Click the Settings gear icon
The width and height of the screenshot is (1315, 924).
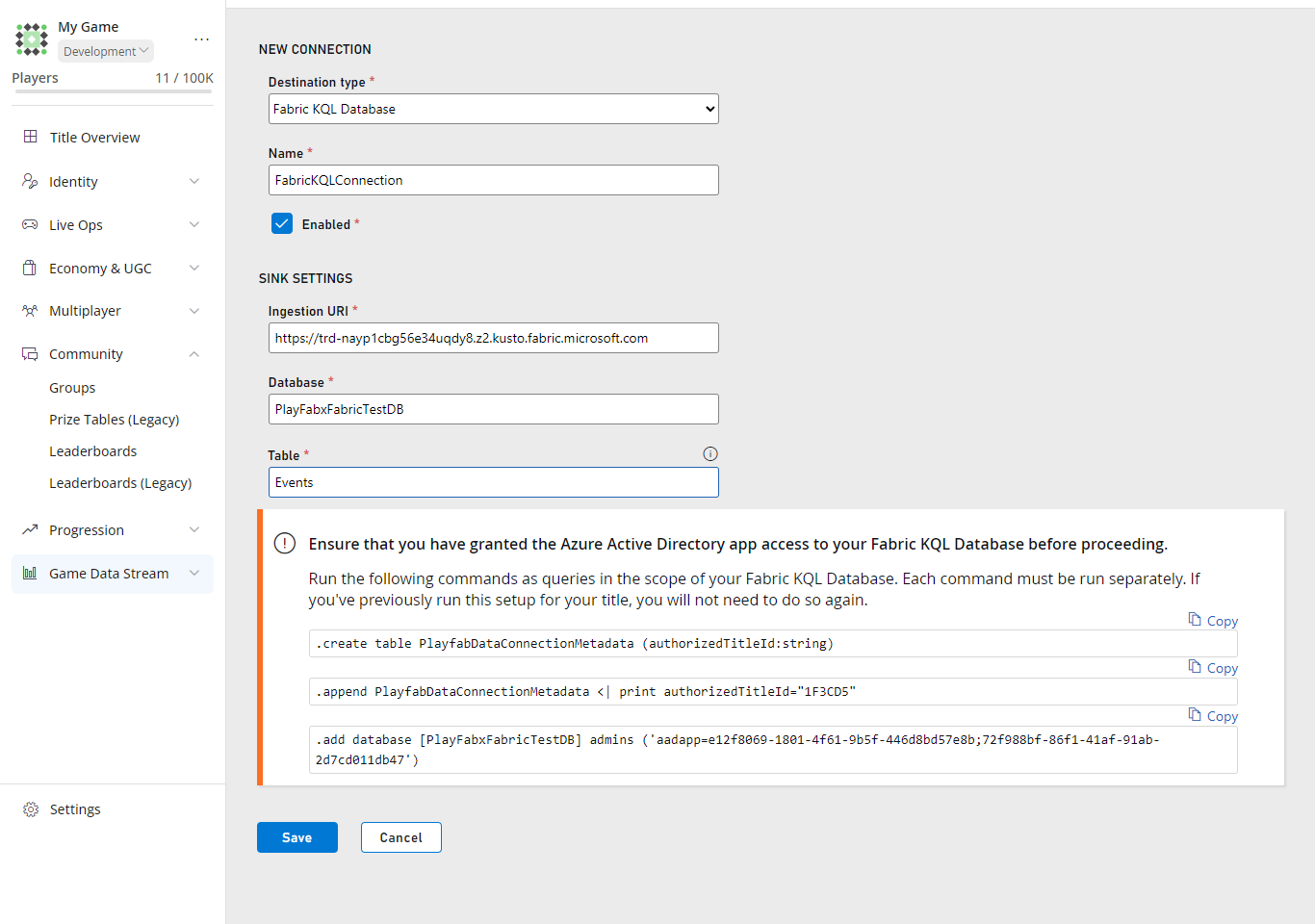31,809
